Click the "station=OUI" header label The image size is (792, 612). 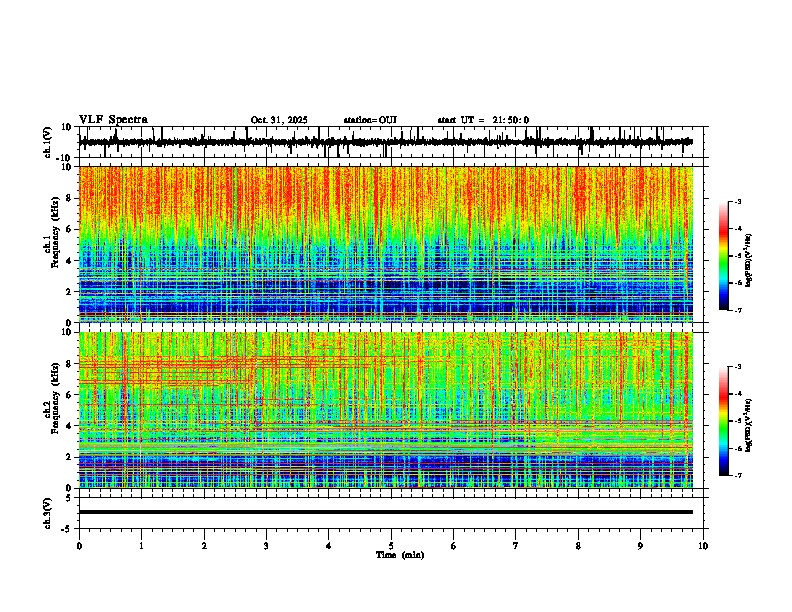click(x=370, y=120)
